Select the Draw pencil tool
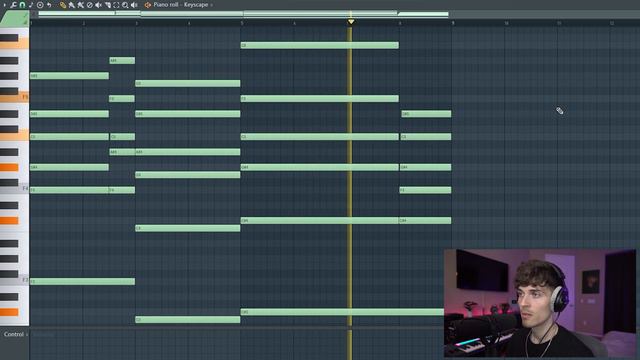The image size is (640, 360). point(63,5)
